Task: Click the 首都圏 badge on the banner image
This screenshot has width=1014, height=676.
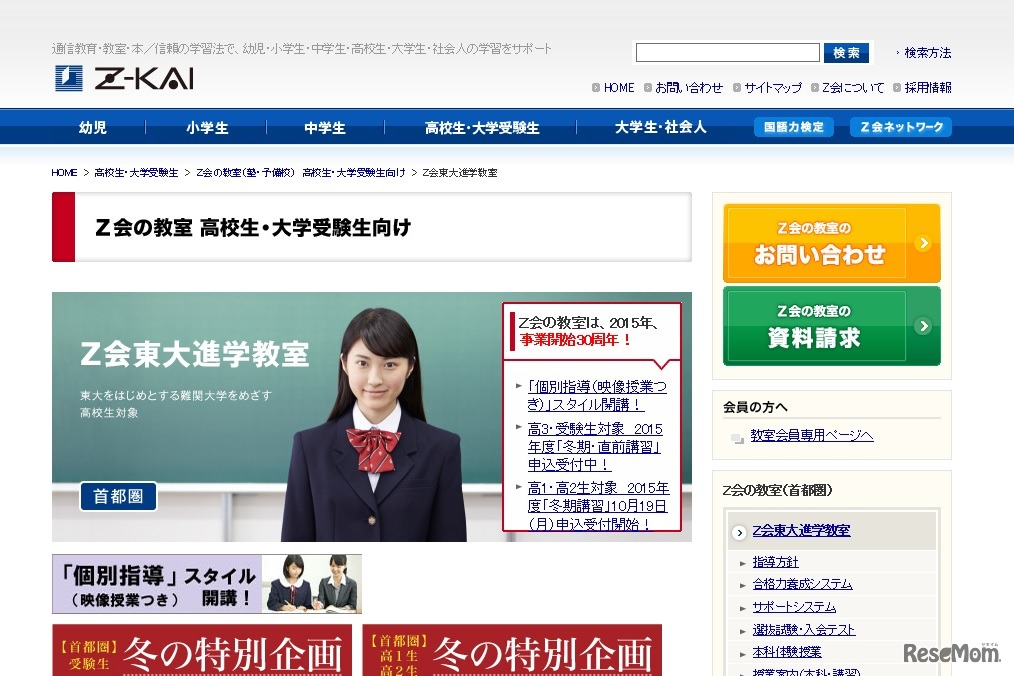Action: 117,495
